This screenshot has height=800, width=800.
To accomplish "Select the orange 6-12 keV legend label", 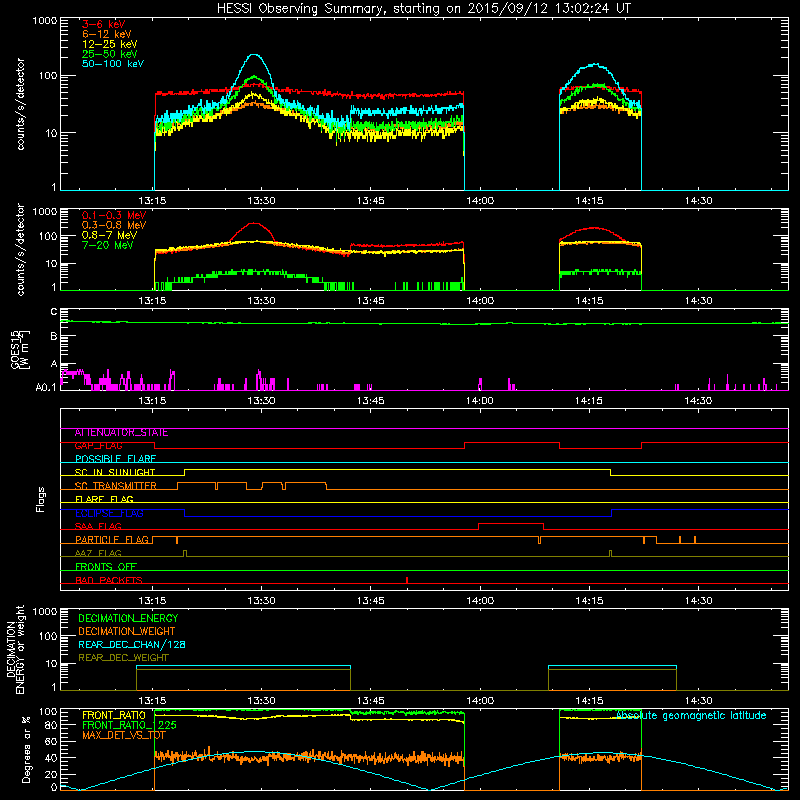I will [106, 34].
